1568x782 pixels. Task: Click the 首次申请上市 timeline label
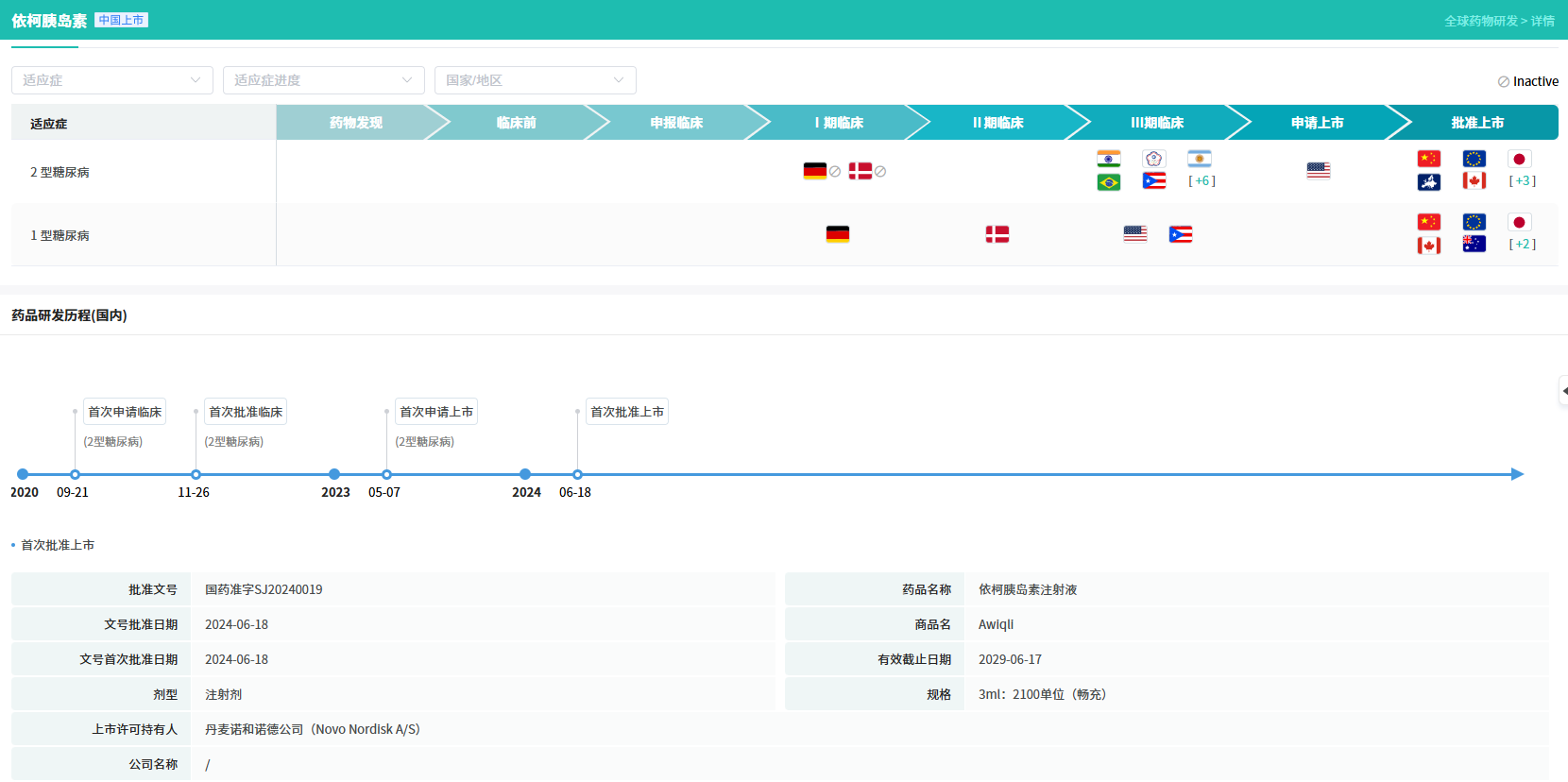pyautogui.click(x=436, y=412)
